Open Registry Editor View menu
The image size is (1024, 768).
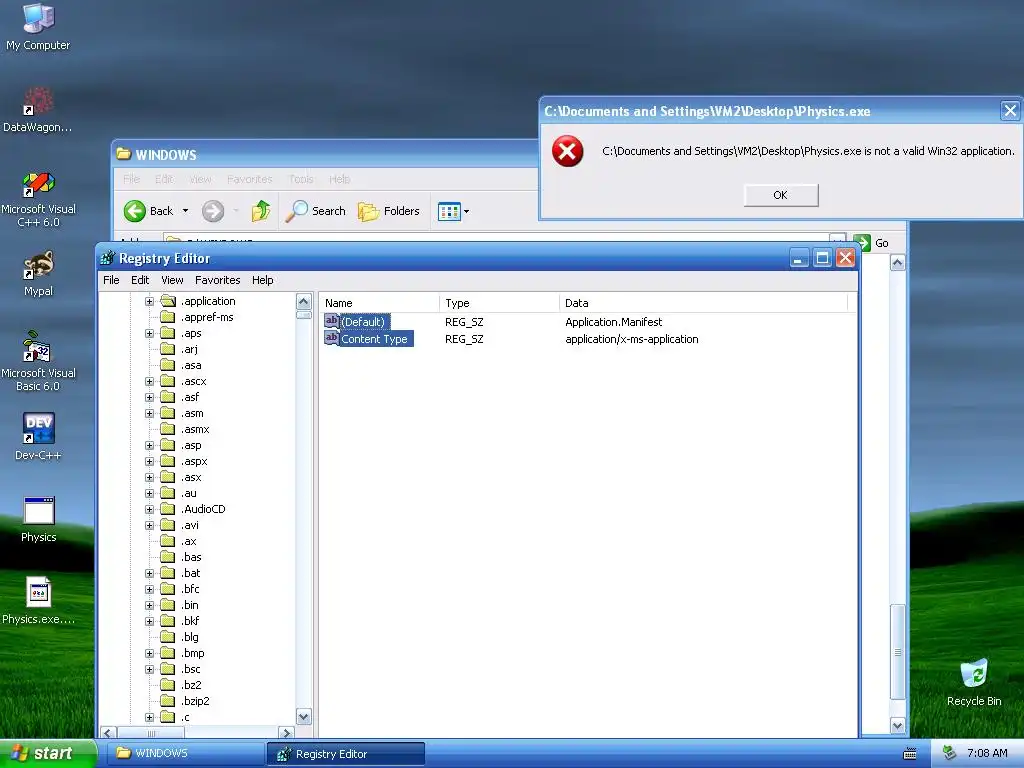(x=172, y=280)
